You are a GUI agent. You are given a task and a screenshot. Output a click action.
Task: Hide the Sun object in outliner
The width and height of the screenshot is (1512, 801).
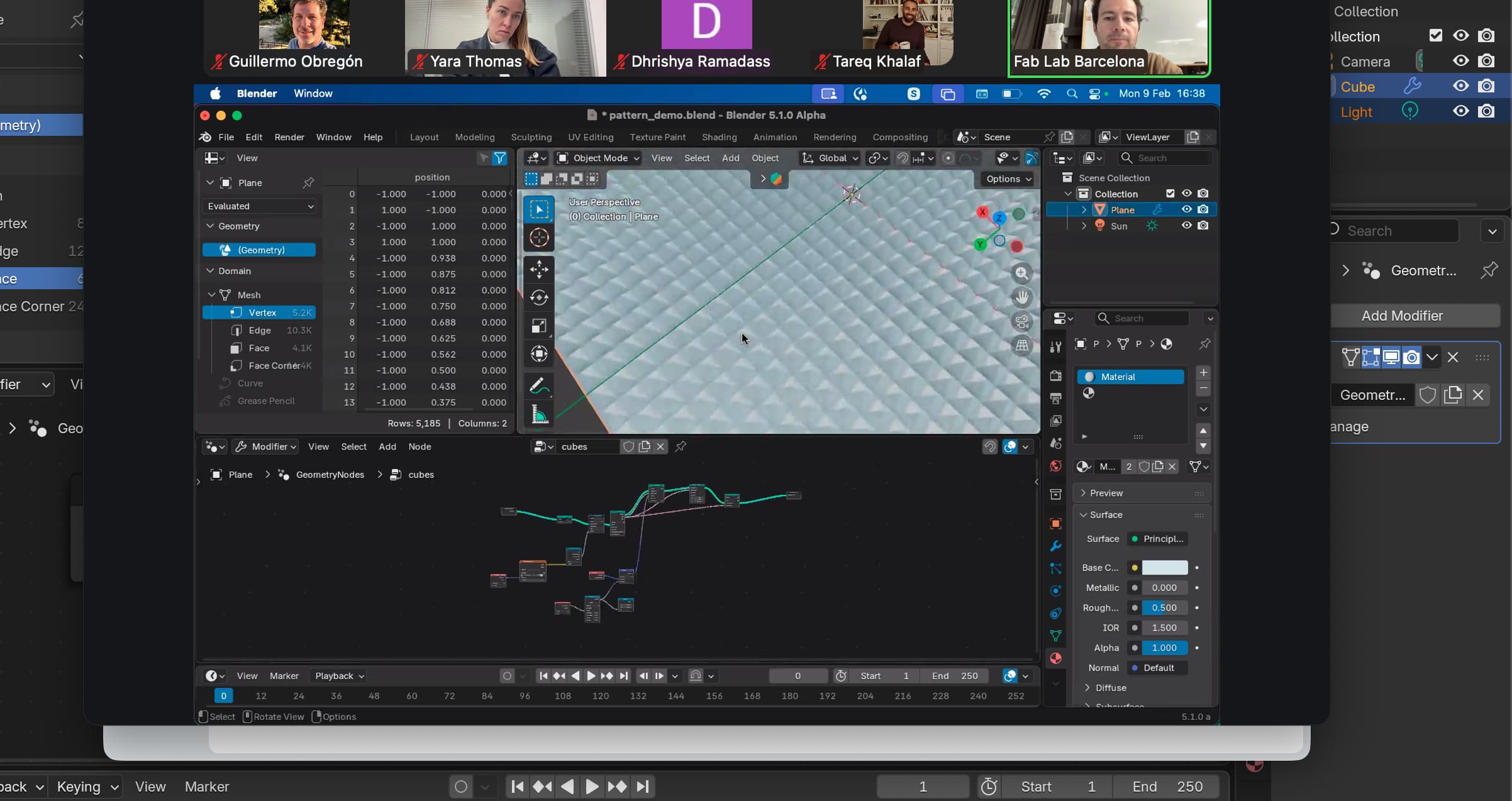1186,226
